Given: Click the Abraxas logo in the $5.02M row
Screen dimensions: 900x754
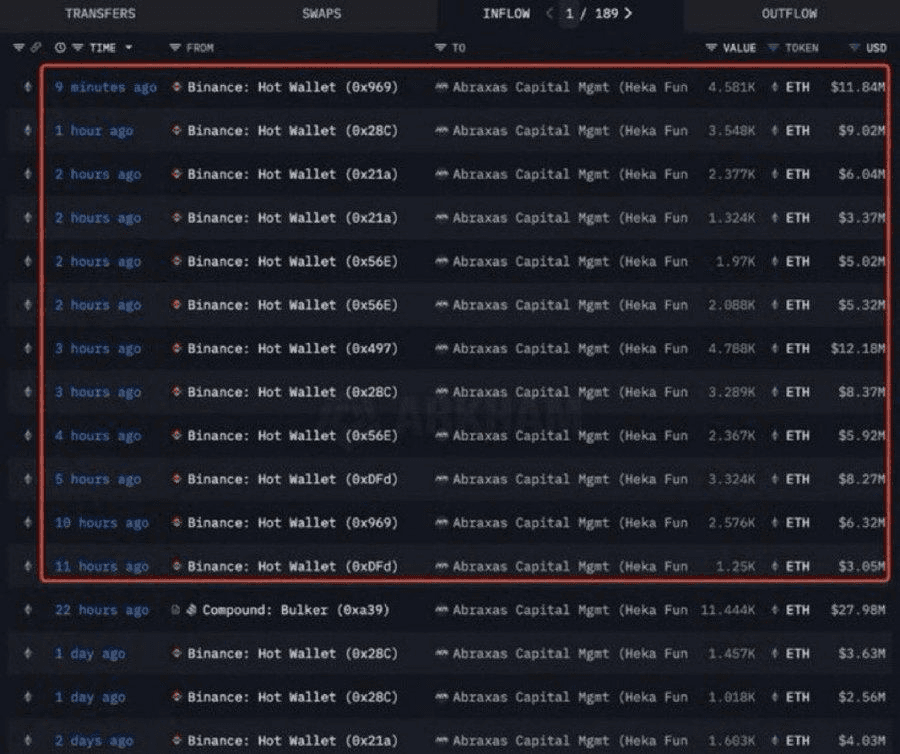Looking at the screenshot, I should pyautogui.click(x=441, y=261).
